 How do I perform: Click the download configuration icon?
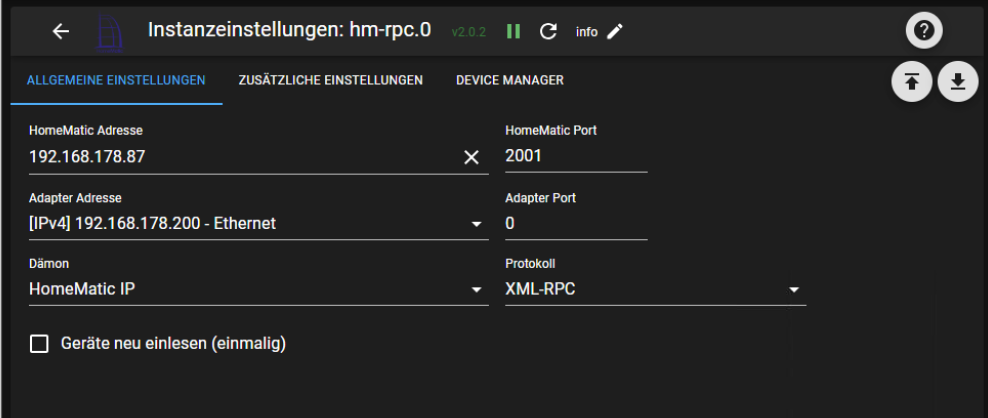point(958,81)
